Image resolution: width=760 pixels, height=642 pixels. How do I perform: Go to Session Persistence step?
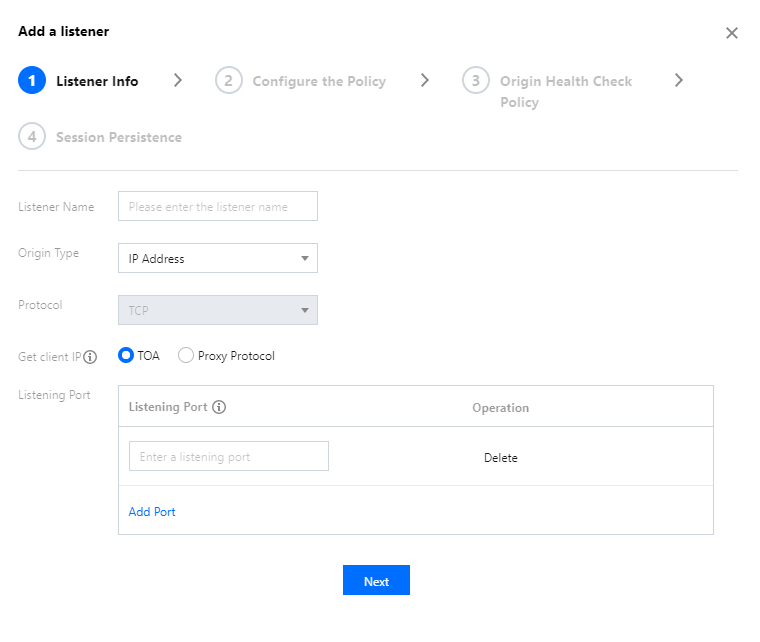pyautogui.click(x=118, y=137)
